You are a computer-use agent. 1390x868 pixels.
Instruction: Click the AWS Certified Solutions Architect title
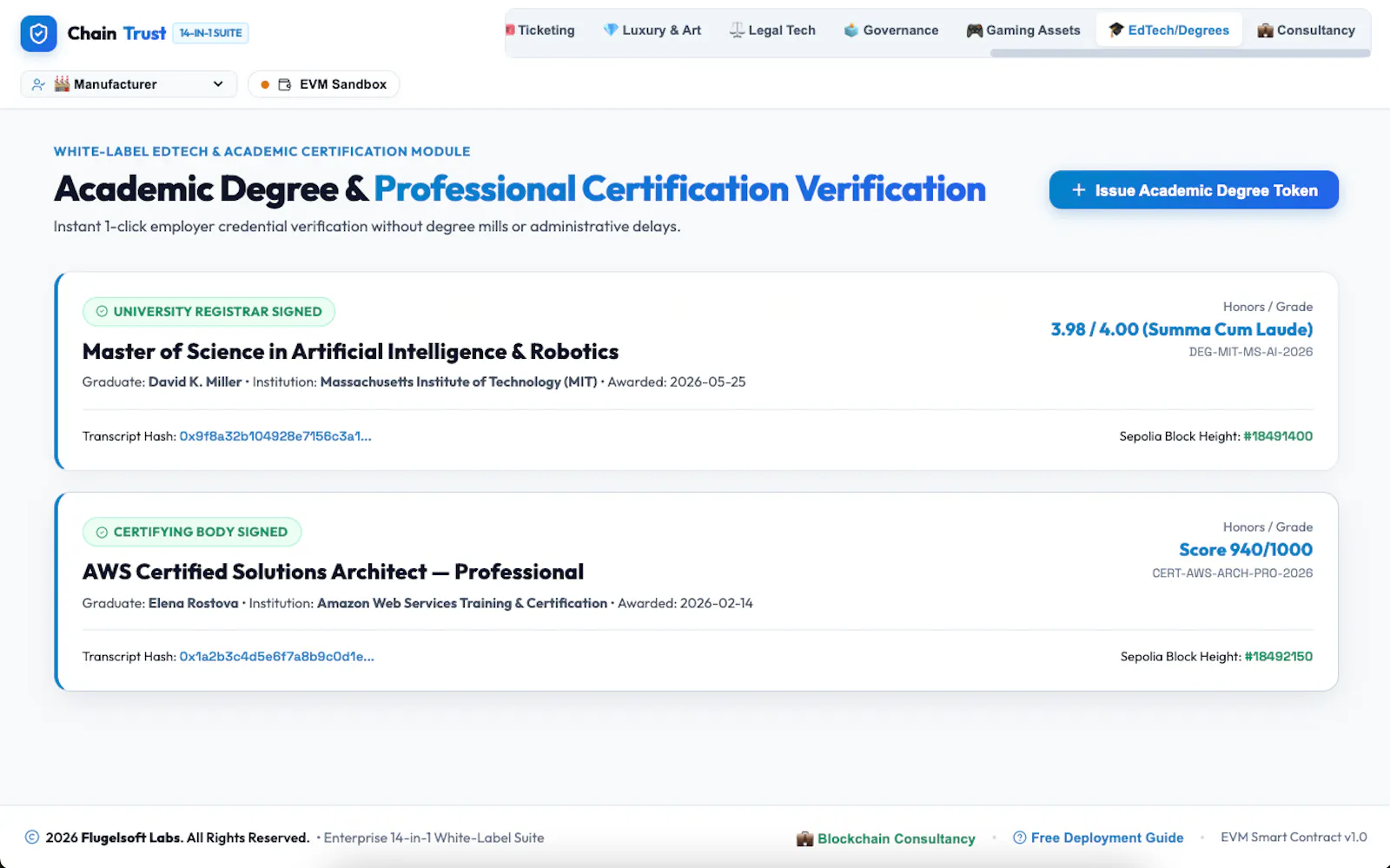(333, 572)
